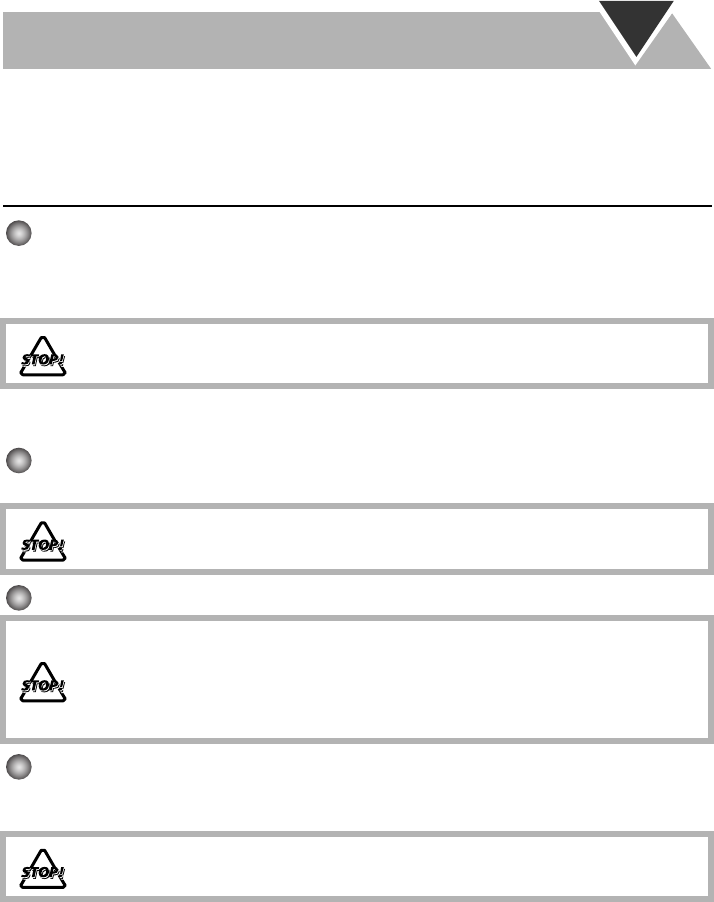
Task: Click the empty heading space beside the third bullet
Action: 300,597
